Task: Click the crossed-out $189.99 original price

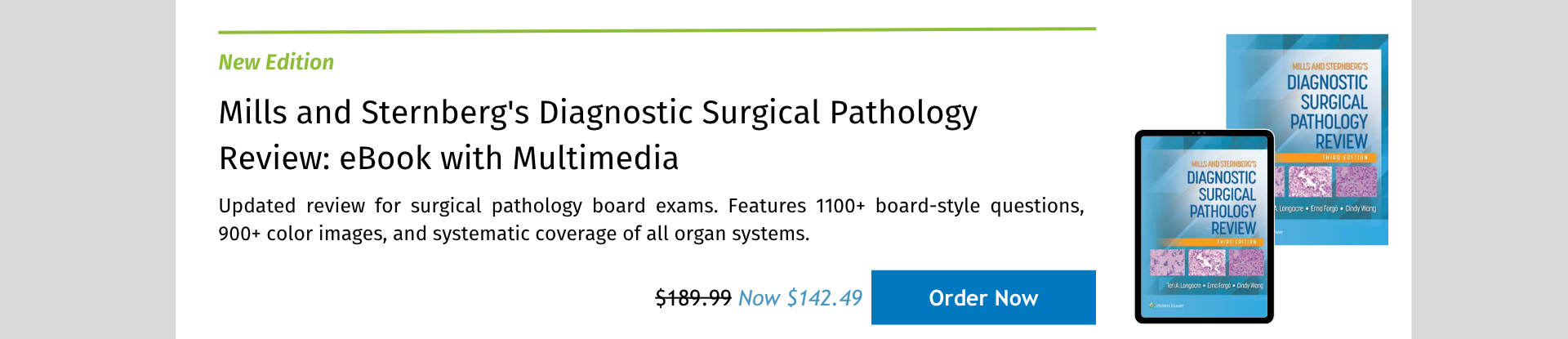Action: (693, 298)
